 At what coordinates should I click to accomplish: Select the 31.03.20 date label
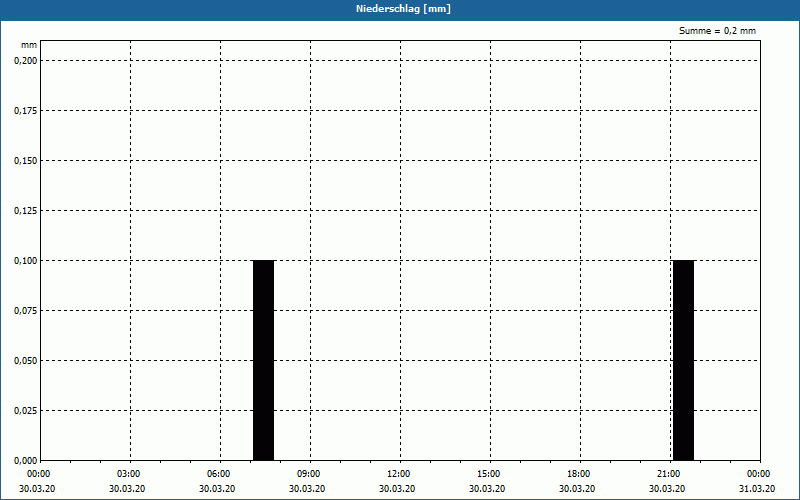point(757,489)
